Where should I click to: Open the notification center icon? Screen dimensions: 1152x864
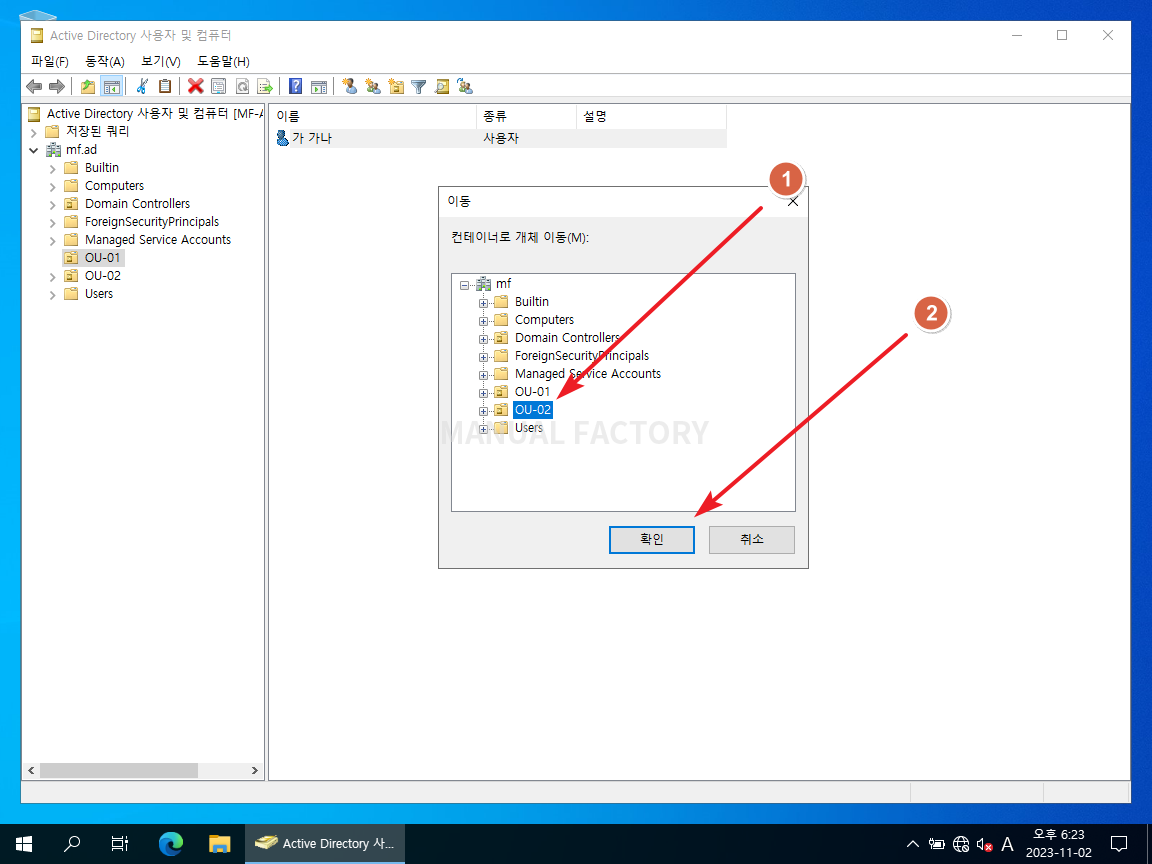tap(1119, 843)
